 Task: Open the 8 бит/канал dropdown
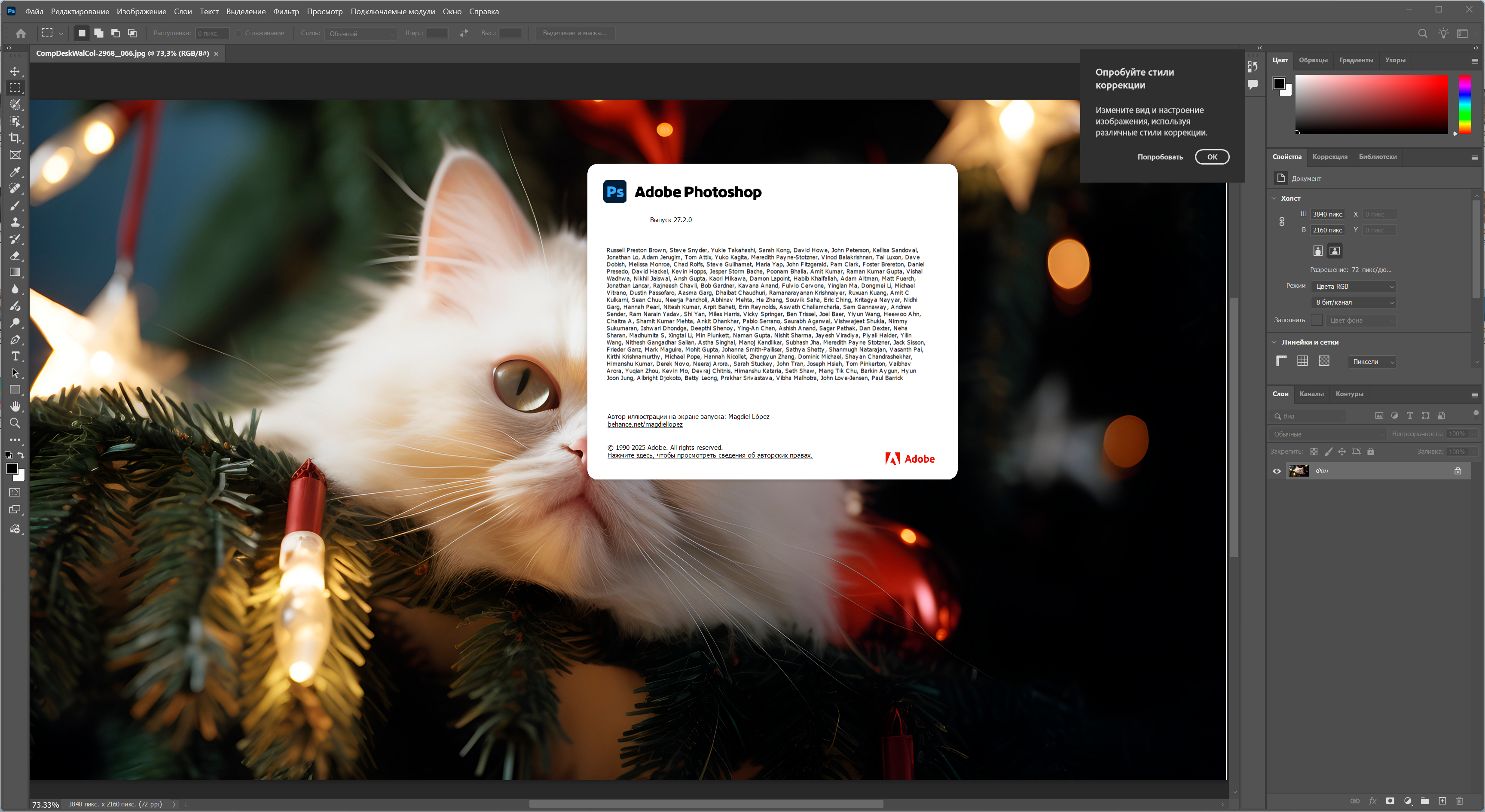coord(1354,302)
